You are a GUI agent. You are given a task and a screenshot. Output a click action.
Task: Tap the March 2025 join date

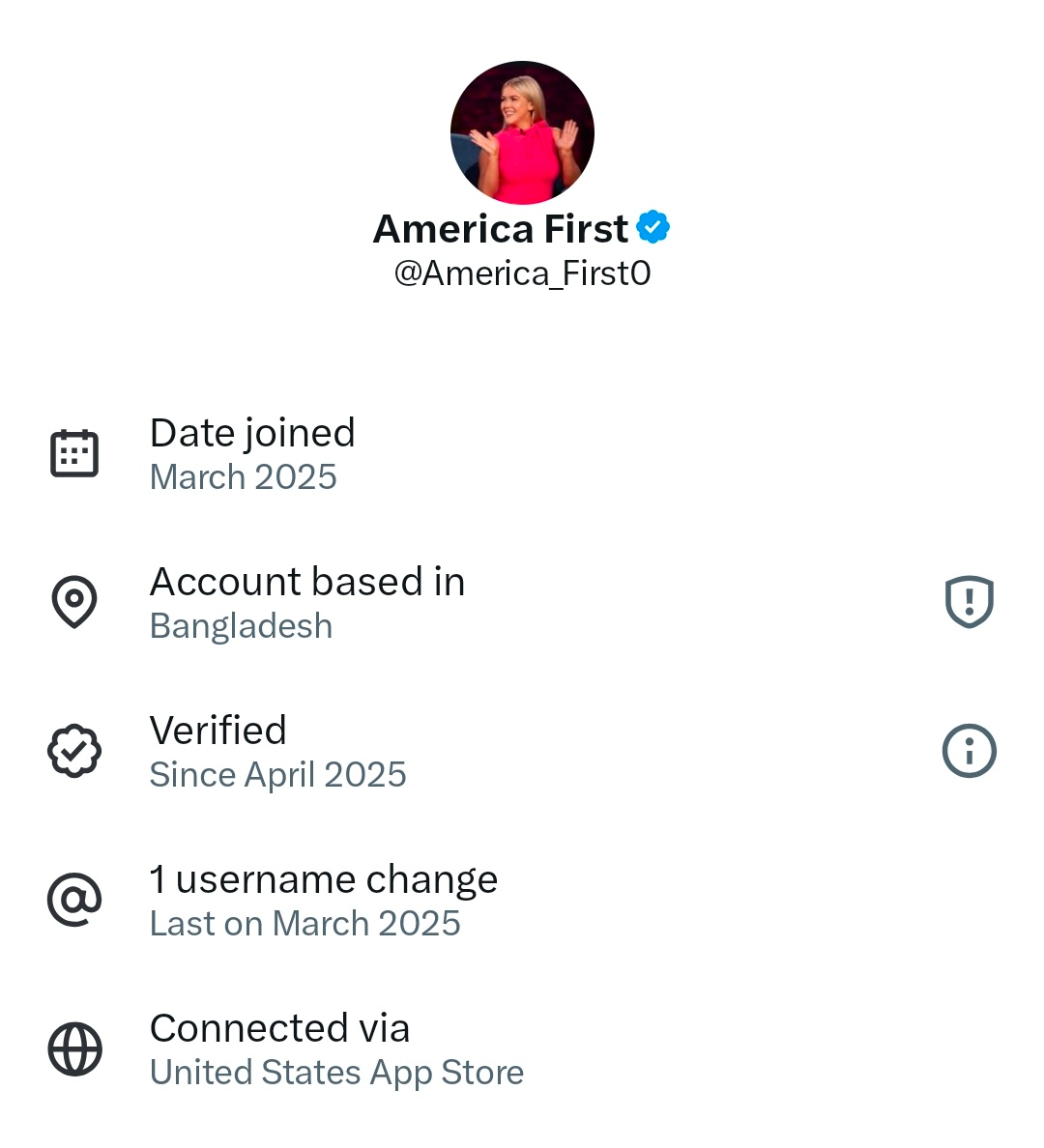pos(243,477)
